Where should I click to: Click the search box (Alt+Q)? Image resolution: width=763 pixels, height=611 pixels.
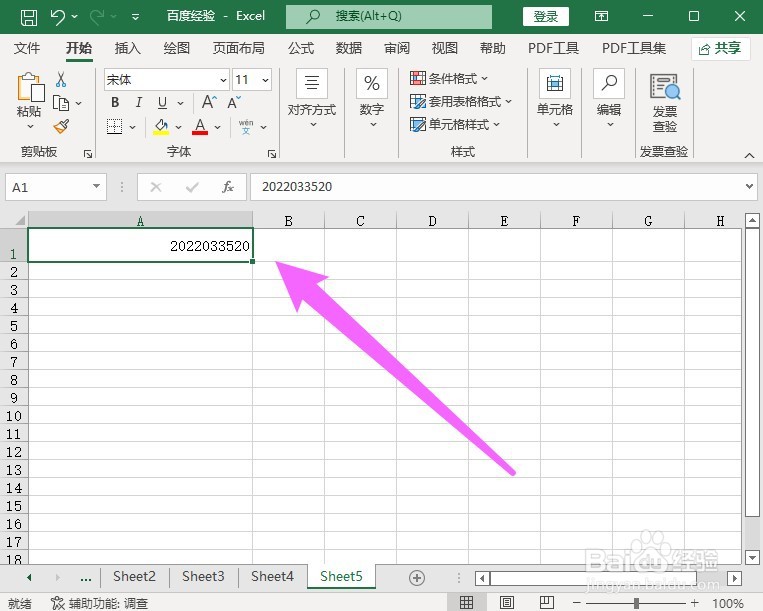[389, 17]
